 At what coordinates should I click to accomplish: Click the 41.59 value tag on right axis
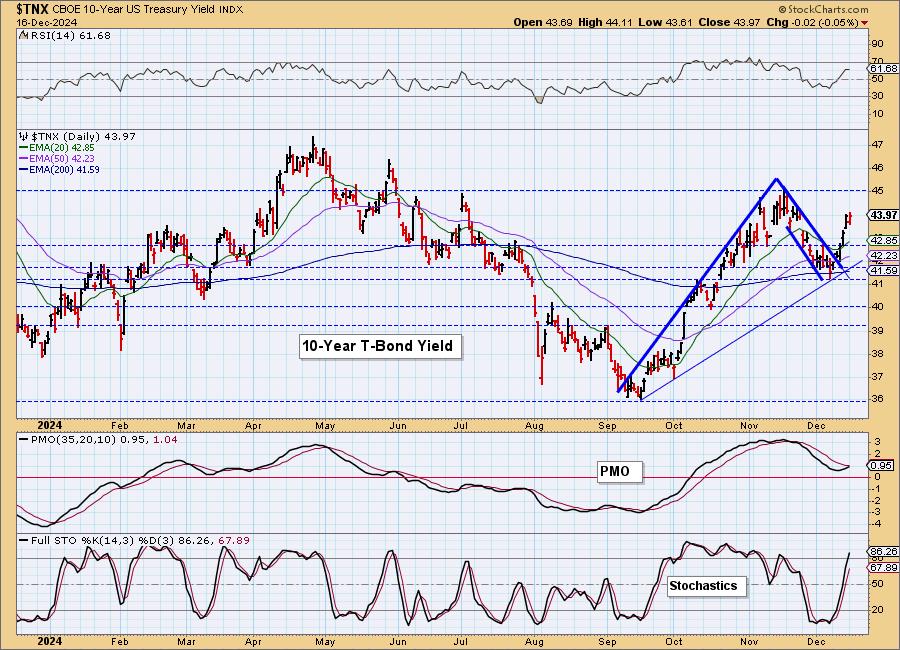pyautogui.click(x=883, y=270)
